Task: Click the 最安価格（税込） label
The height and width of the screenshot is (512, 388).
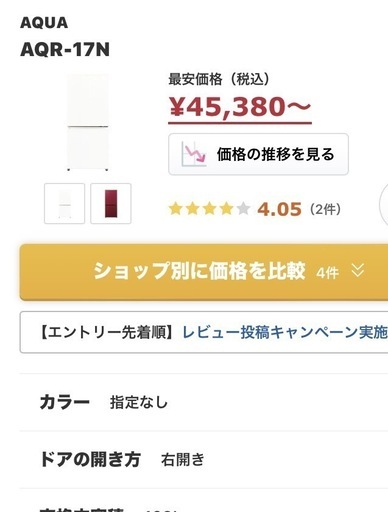Action: pos(219,79)
